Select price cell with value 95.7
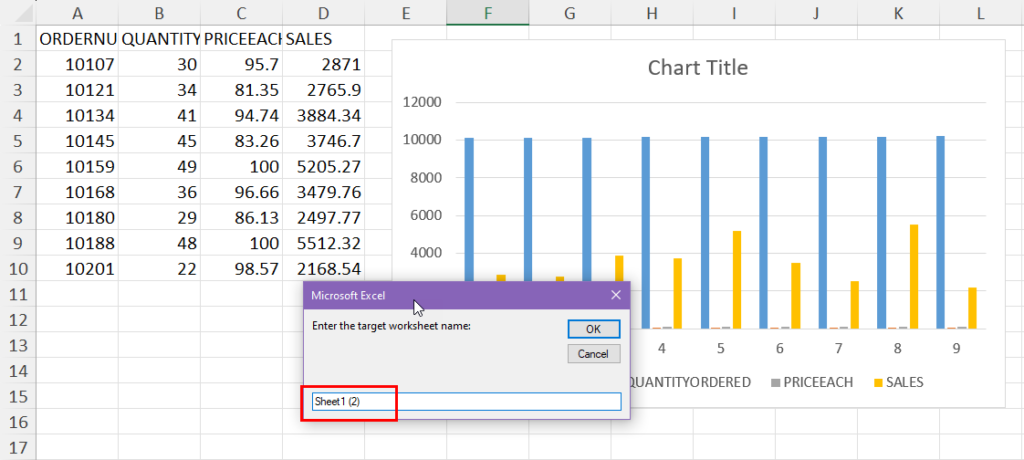This screenshot has height=460, width=1024. pyautogui.click(x=242, y=65)
